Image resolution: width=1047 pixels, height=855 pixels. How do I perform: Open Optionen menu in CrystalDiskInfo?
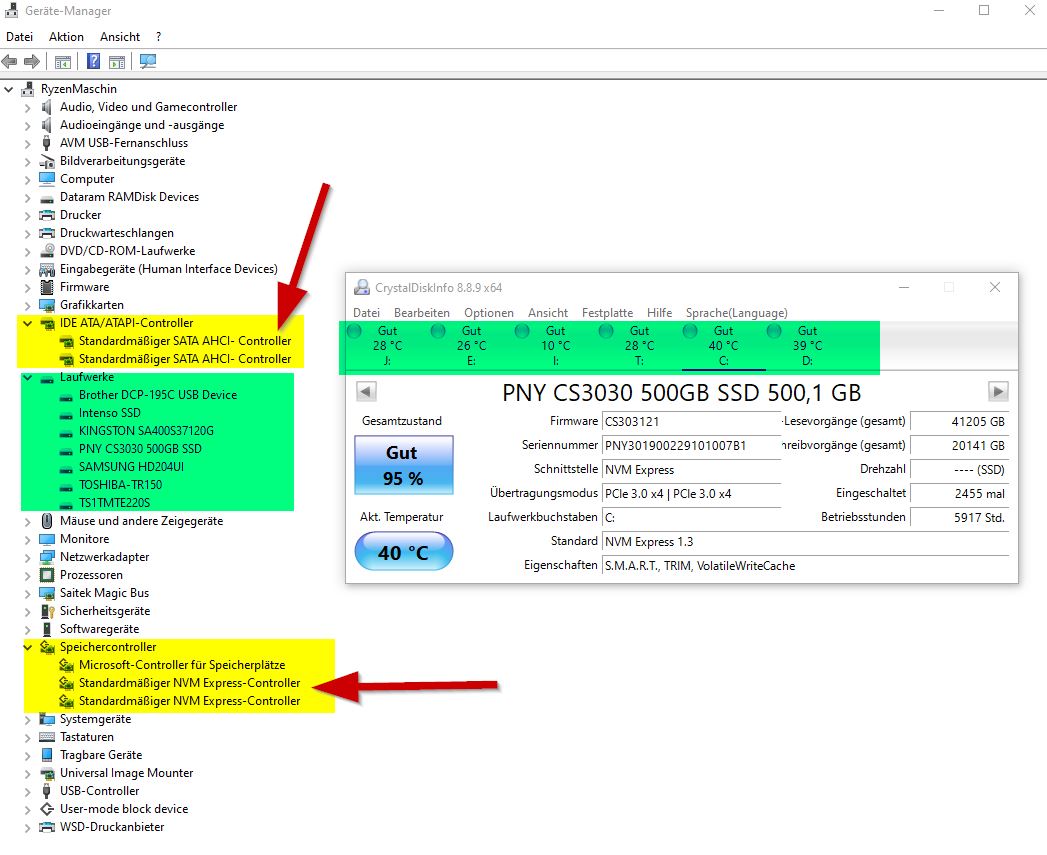tap(489, 313)
